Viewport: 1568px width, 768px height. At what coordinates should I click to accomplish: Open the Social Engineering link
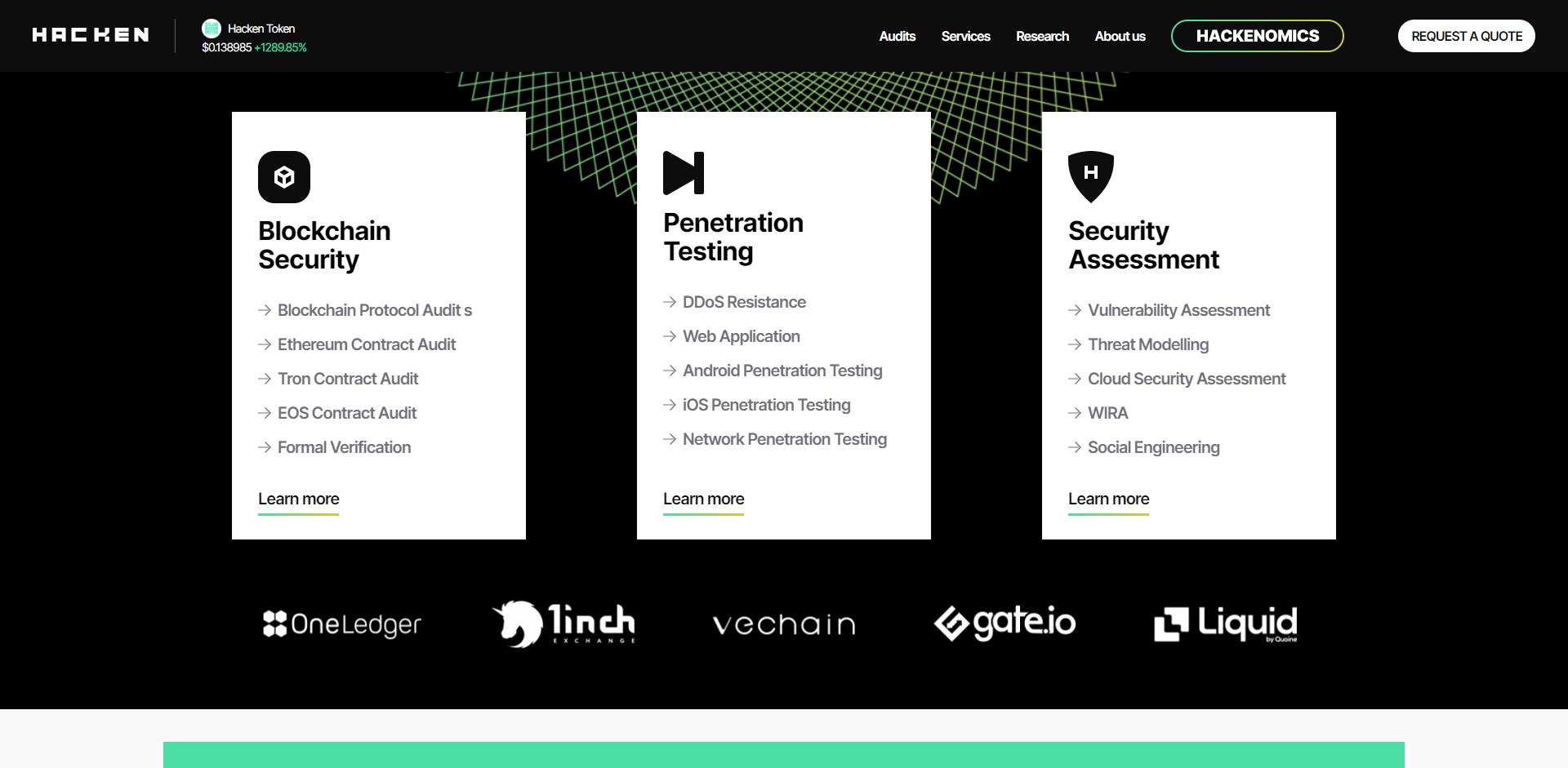1154,447
